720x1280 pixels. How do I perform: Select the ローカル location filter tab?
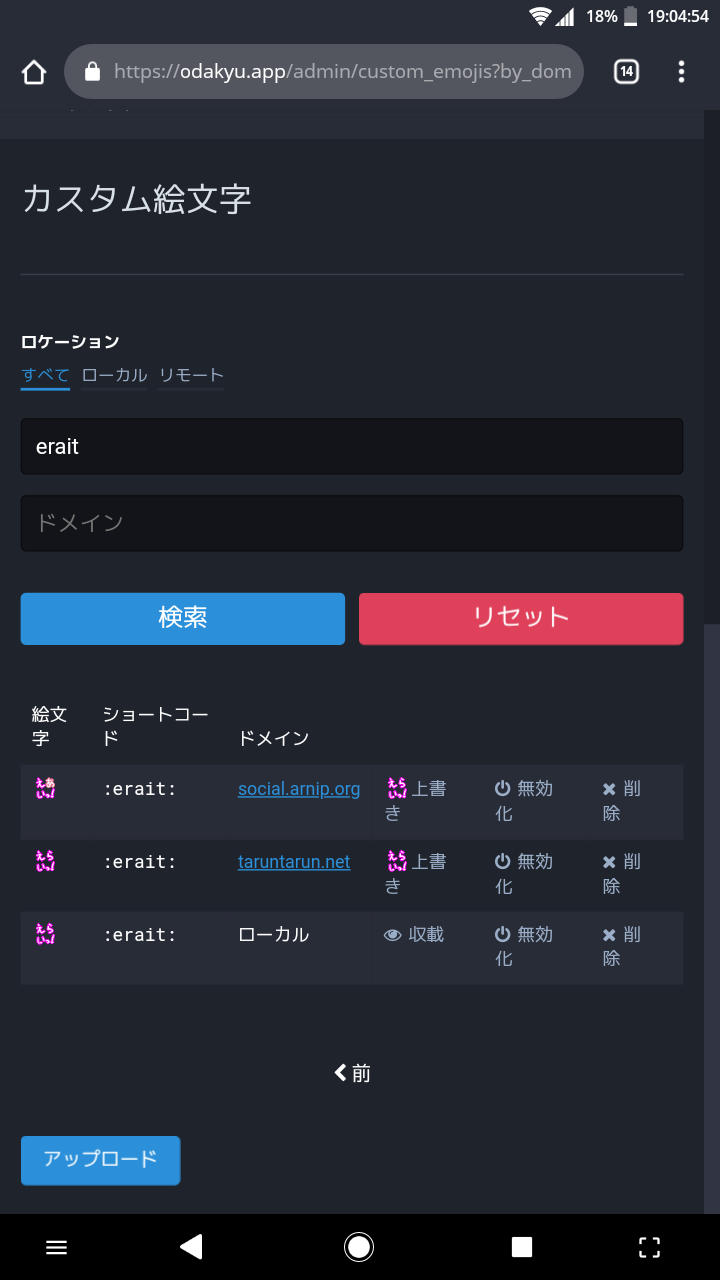(x=114, y=376)
